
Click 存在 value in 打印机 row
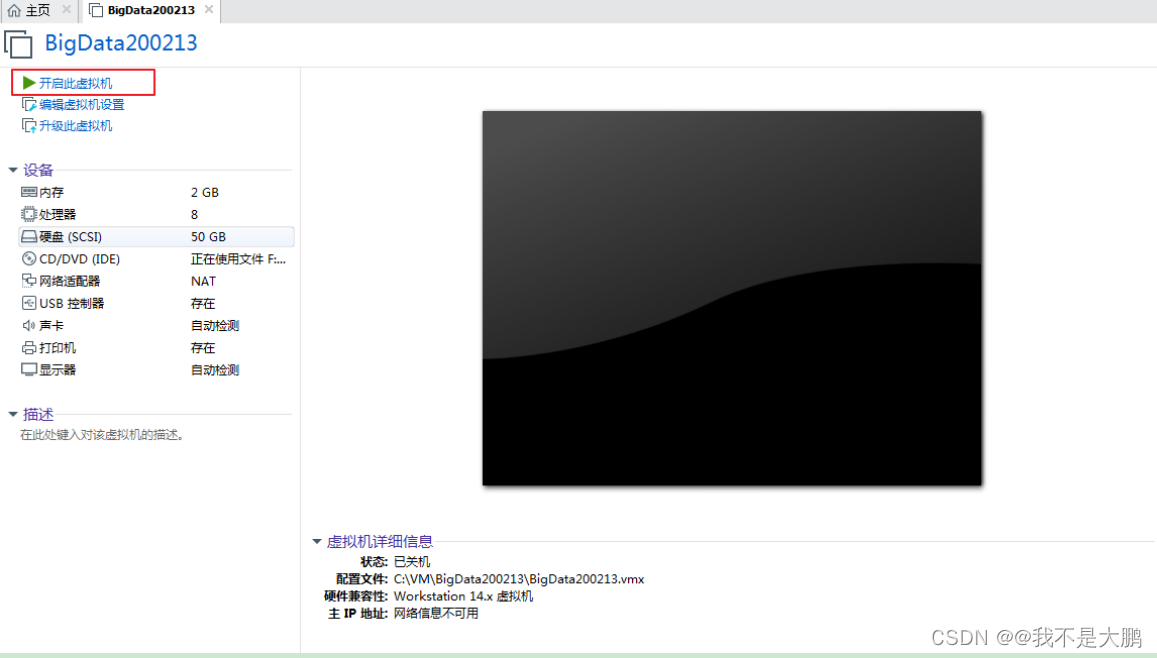(203, 347)
